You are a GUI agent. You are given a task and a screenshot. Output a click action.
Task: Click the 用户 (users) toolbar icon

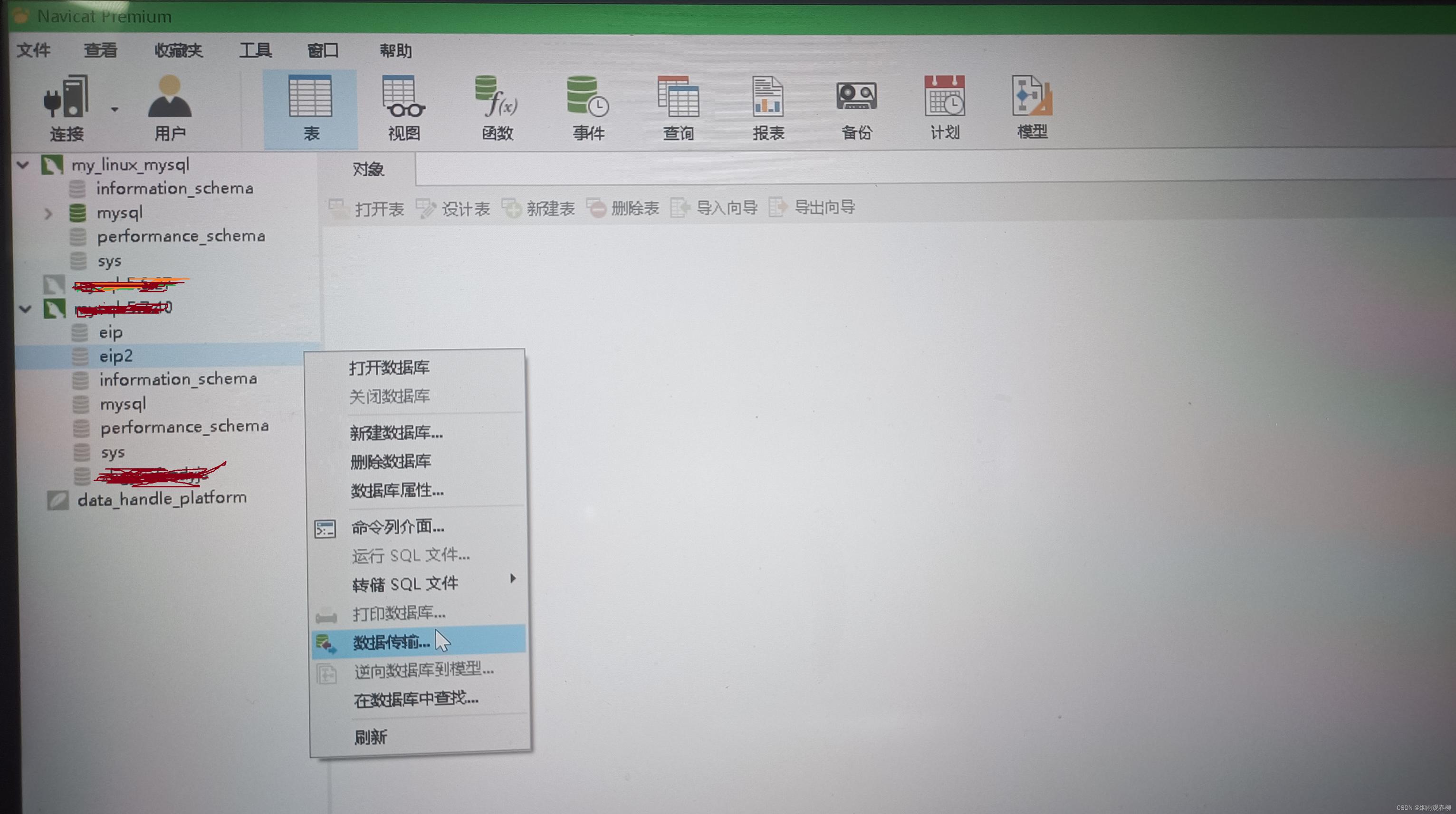169,105
